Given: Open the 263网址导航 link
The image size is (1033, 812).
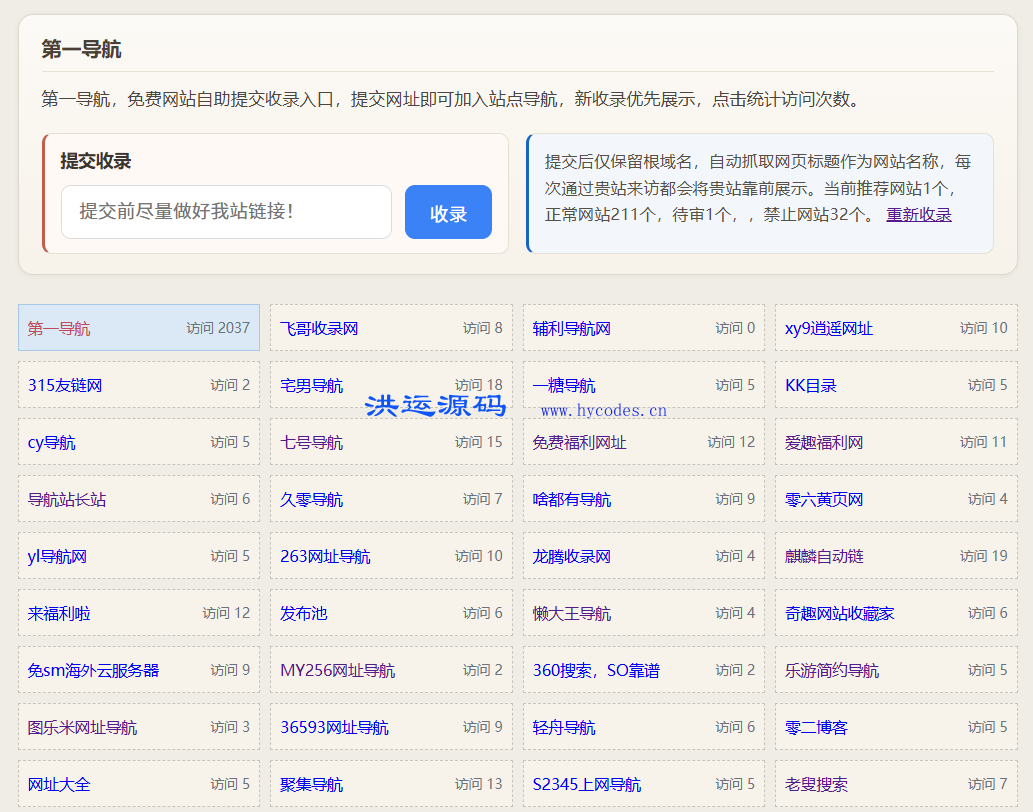Looking at the screenshot, I should (x=325, y=556).
